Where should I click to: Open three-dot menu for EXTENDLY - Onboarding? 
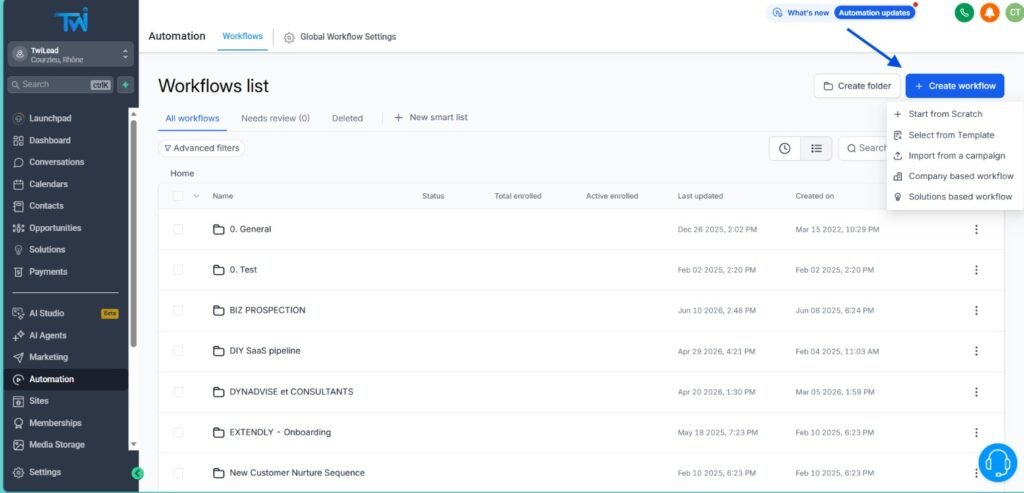click(976, 432)
